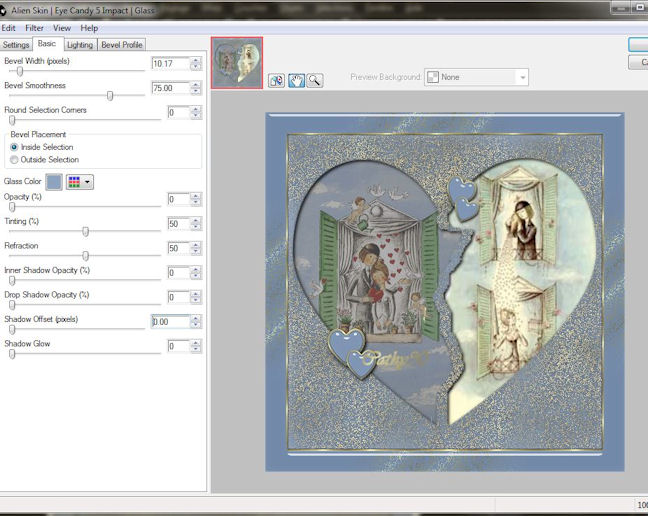Click the Bevel Smoothness slider handle
This screenshot has height=516, width=648.
point(110,96)
